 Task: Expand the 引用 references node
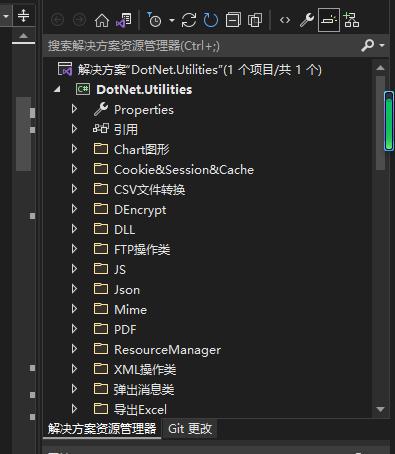click(x=74, y=129)
